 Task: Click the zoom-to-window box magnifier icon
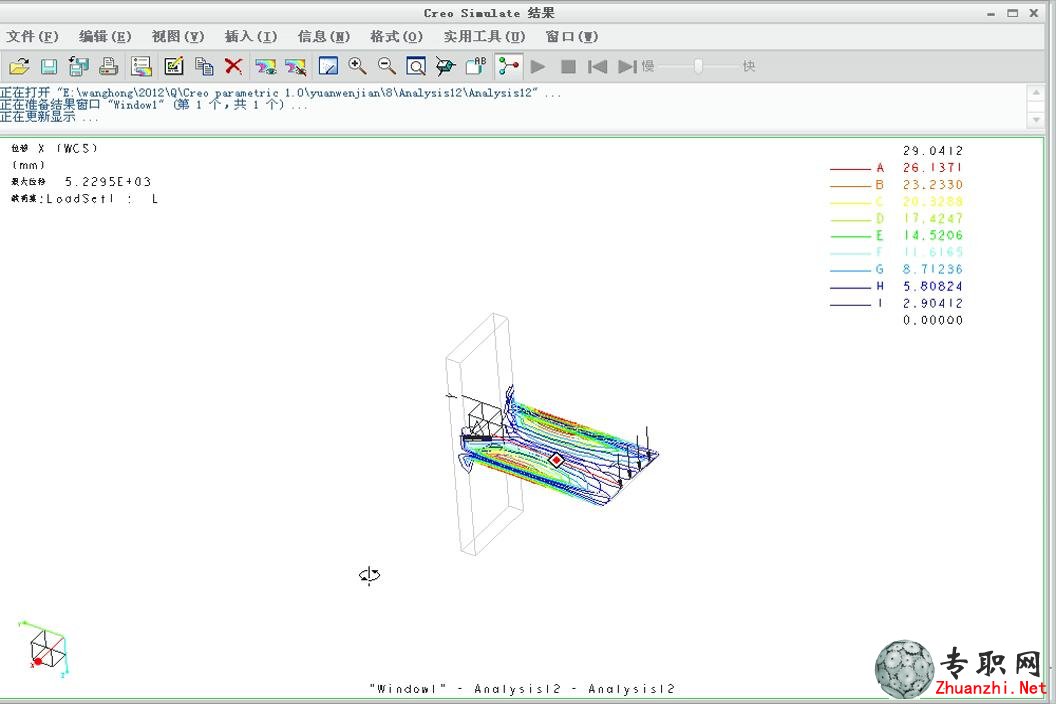pyautogui.click(x=416, y=66)
